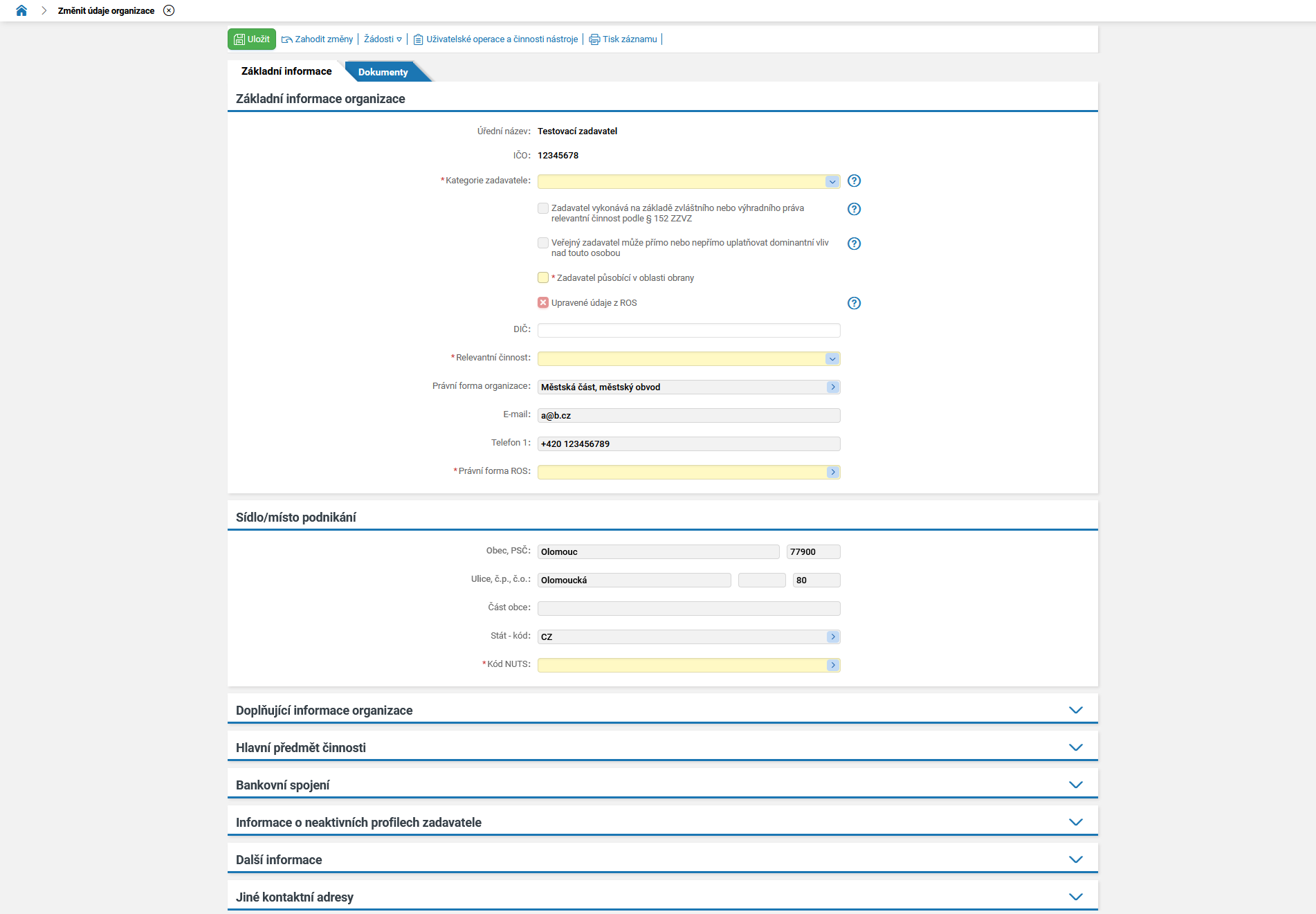Open the Žádosti menu
The height and width of the screenshot is (914, 1316).
coord(383,39)
